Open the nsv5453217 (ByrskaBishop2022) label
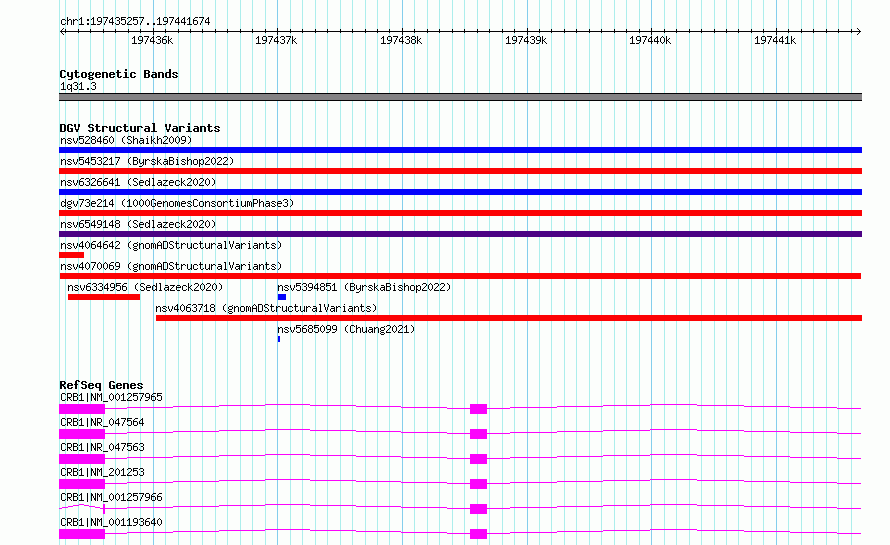 pyautogui.click(x=147, y=161)
